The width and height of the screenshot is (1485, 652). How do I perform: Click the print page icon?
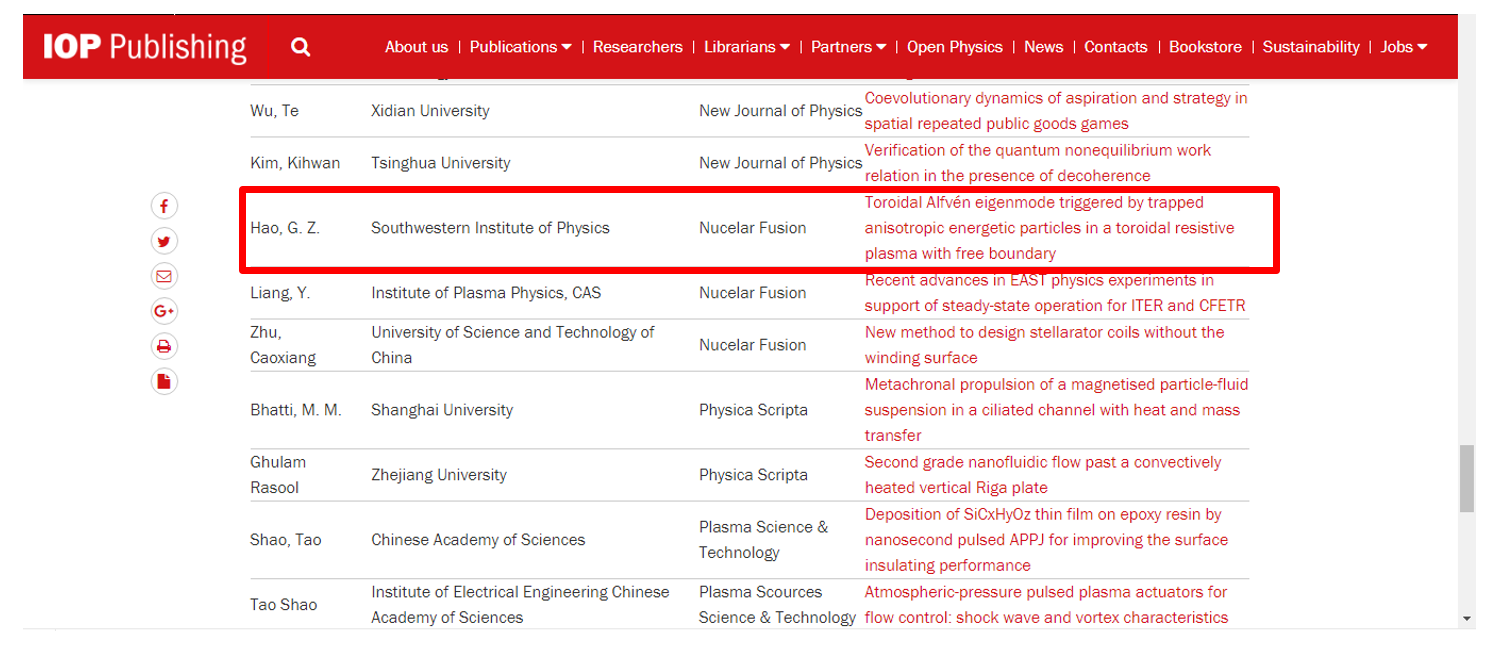tap(164, 347)
